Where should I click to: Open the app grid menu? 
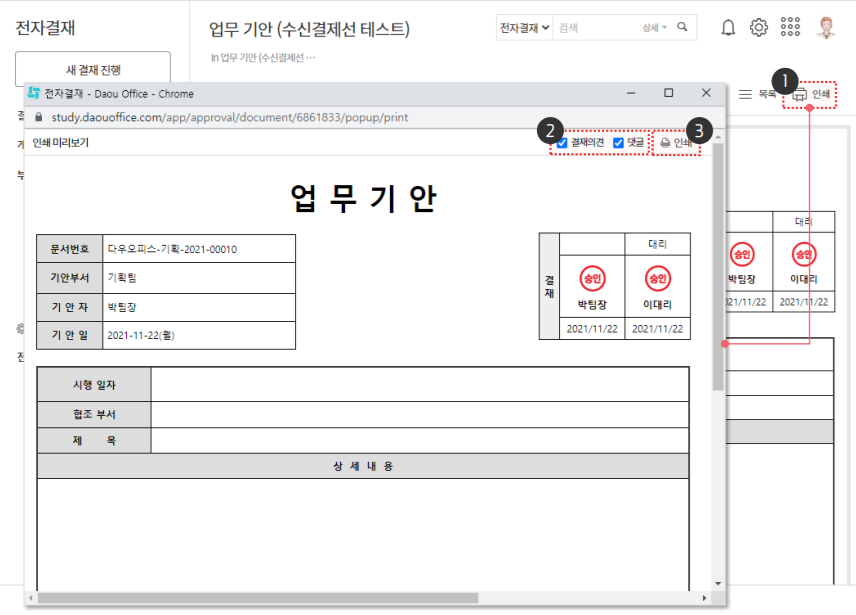click(x=790, y=28)
